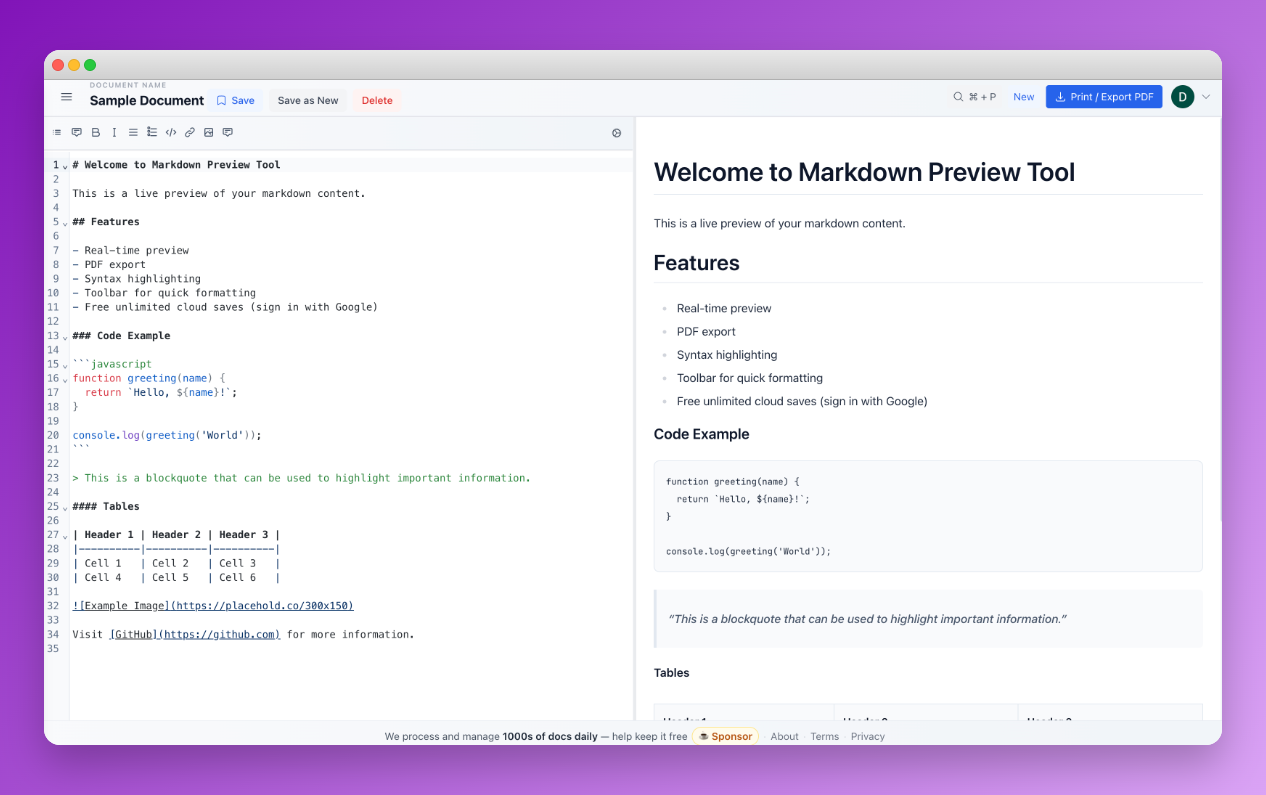
Task: Click the macOS green zoom window button
Action: 90,65
